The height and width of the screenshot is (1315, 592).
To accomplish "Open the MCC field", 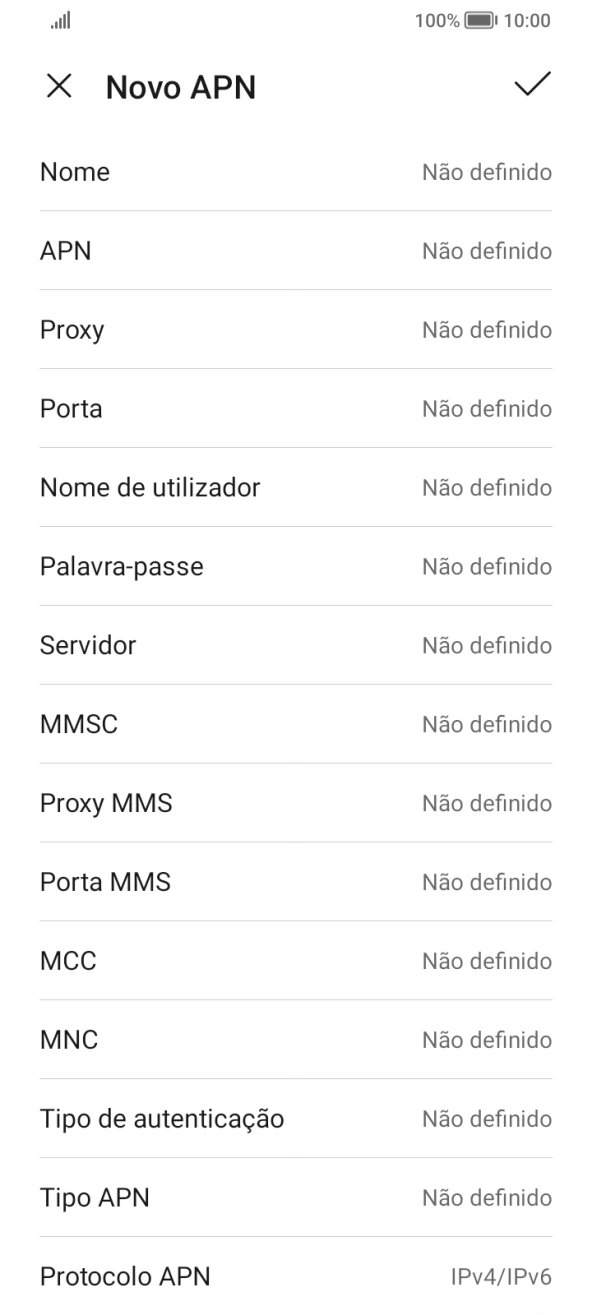I will pyautogui.click(x=296, y=961).
